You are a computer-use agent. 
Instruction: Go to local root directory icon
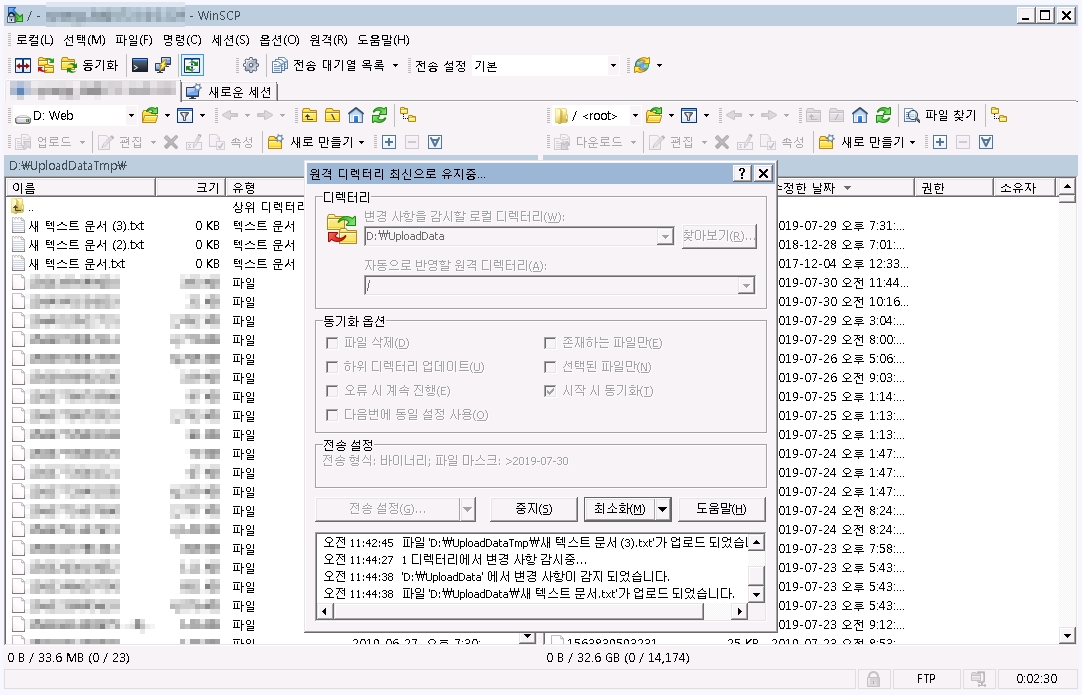pos(333,115)
